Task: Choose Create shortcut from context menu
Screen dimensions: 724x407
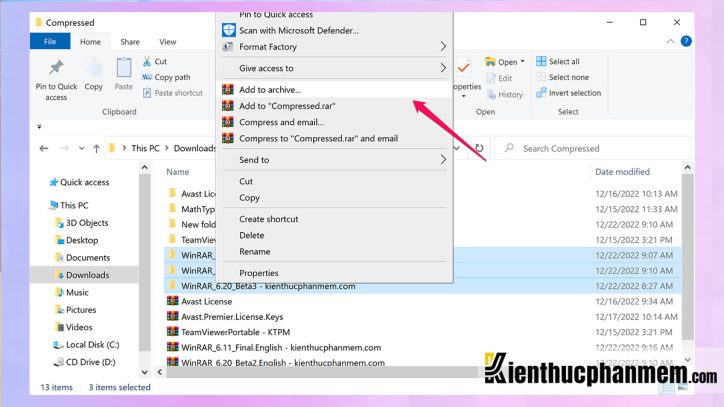Action: click(x=333, y=219)
